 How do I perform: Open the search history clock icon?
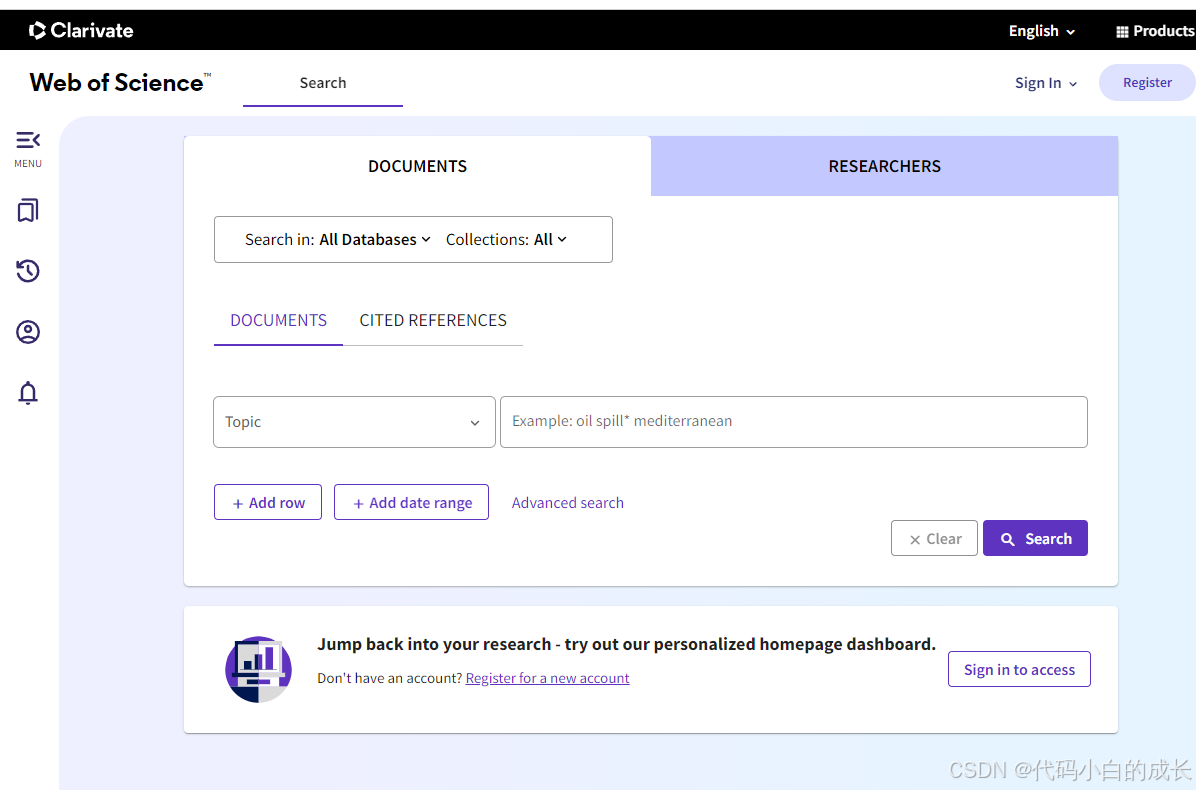point(27,271)
